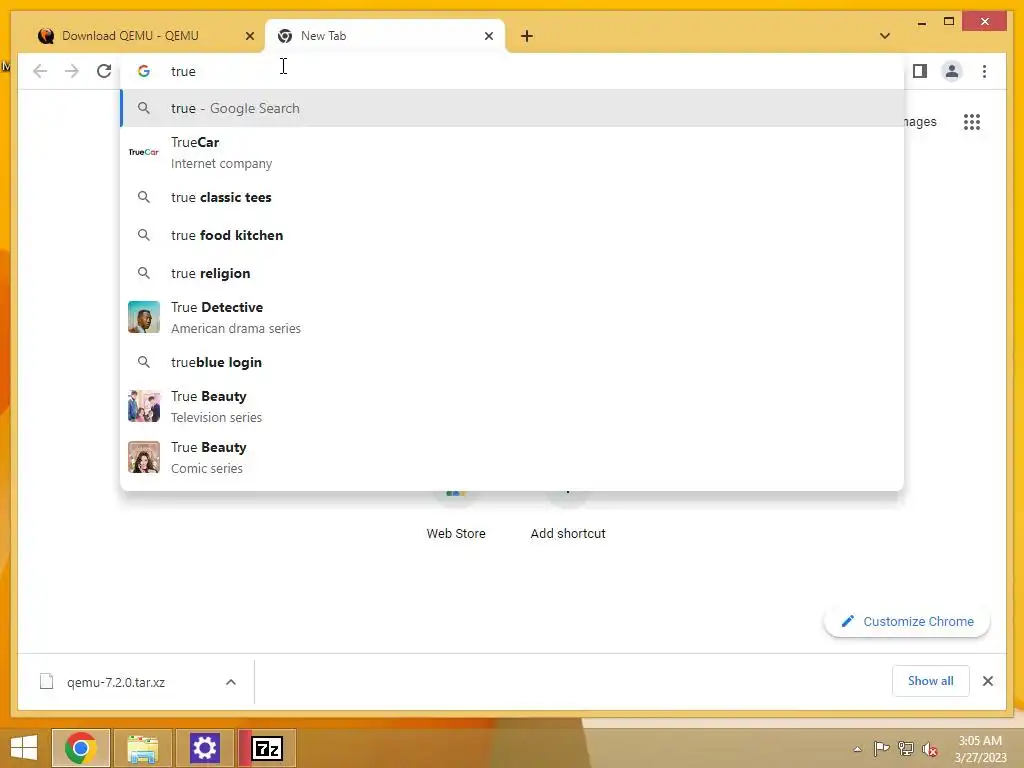Select 'true classic tees' suggestion

[x=512, y=197]
